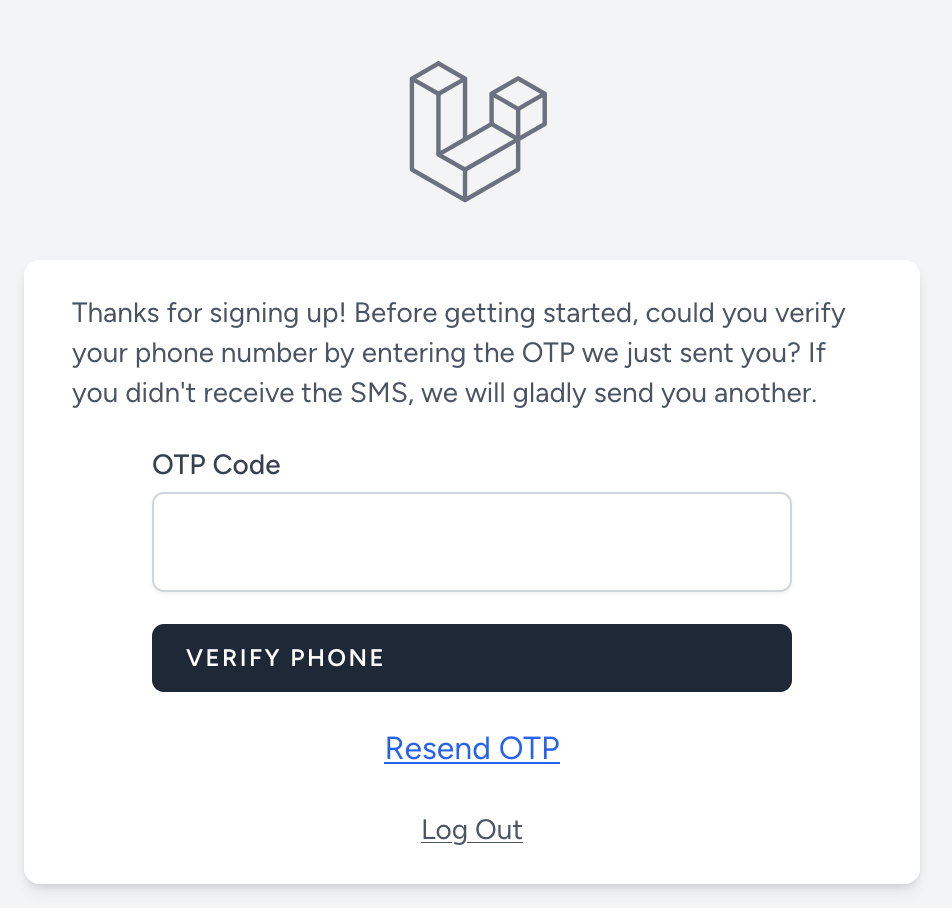Select the Log Out link

coord(472,830)
